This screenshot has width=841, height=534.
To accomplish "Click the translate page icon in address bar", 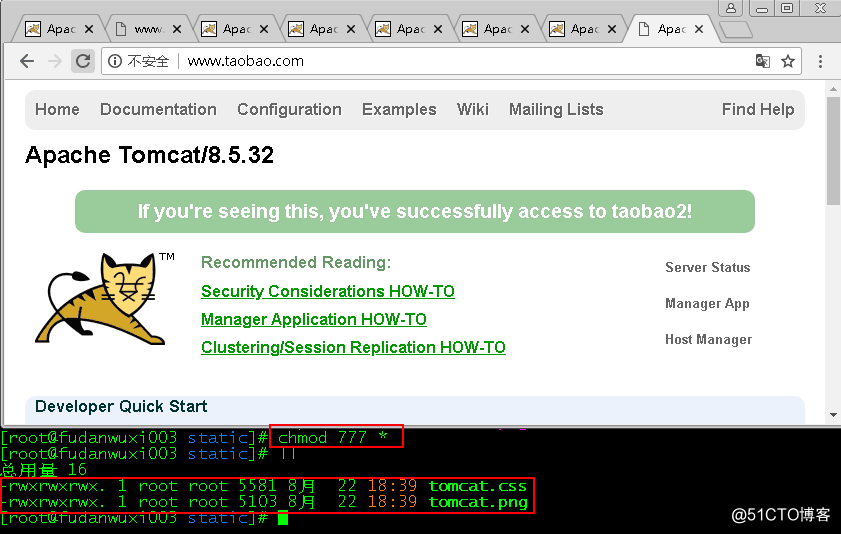I will [x=762, y=61].
